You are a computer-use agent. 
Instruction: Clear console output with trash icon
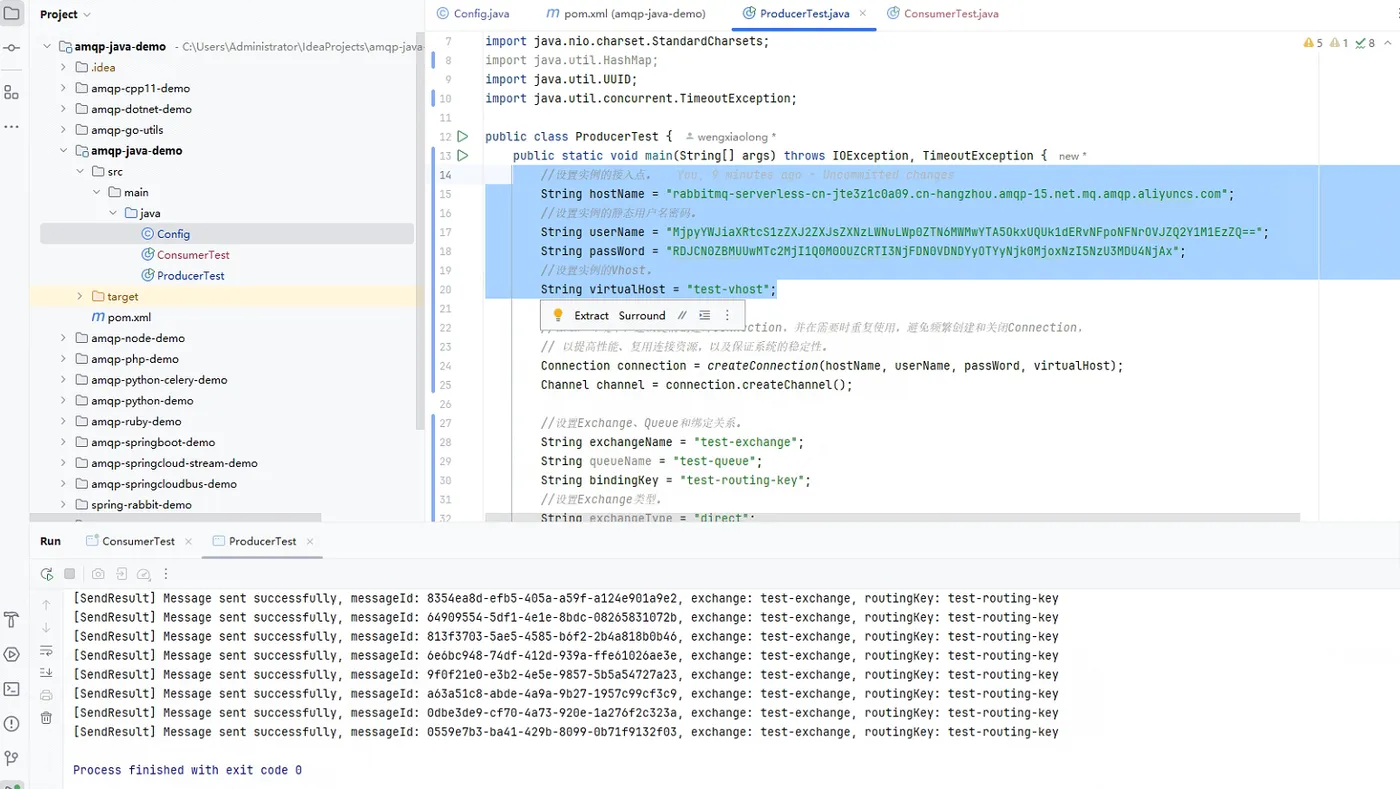46,718
